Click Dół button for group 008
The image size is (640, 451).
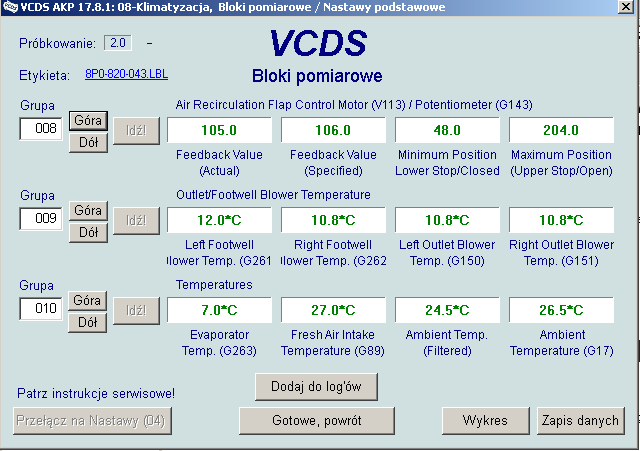[88, 142]
